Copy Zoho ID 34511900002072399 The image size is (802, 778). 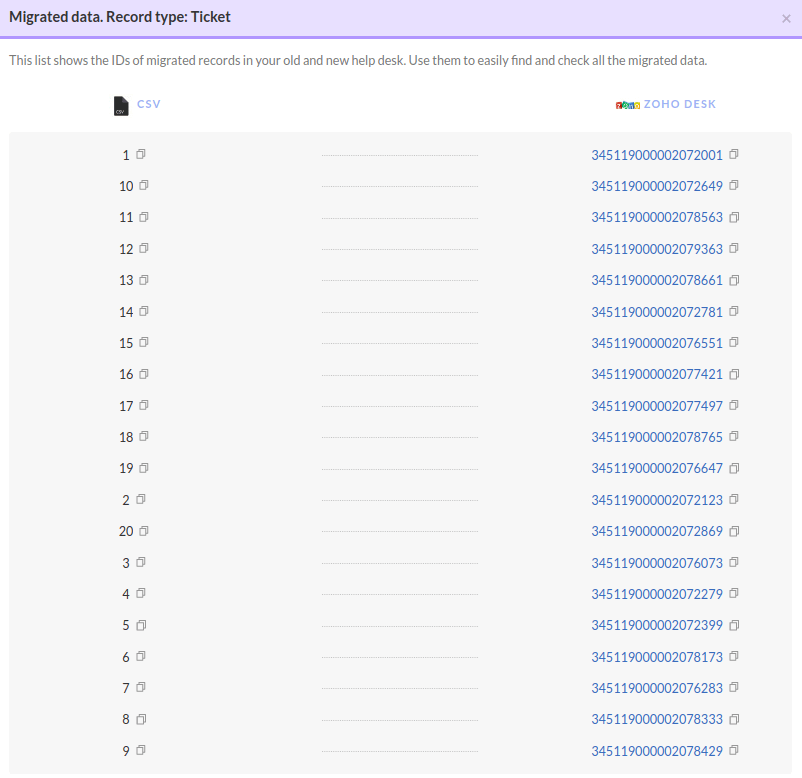pos(734,625)
